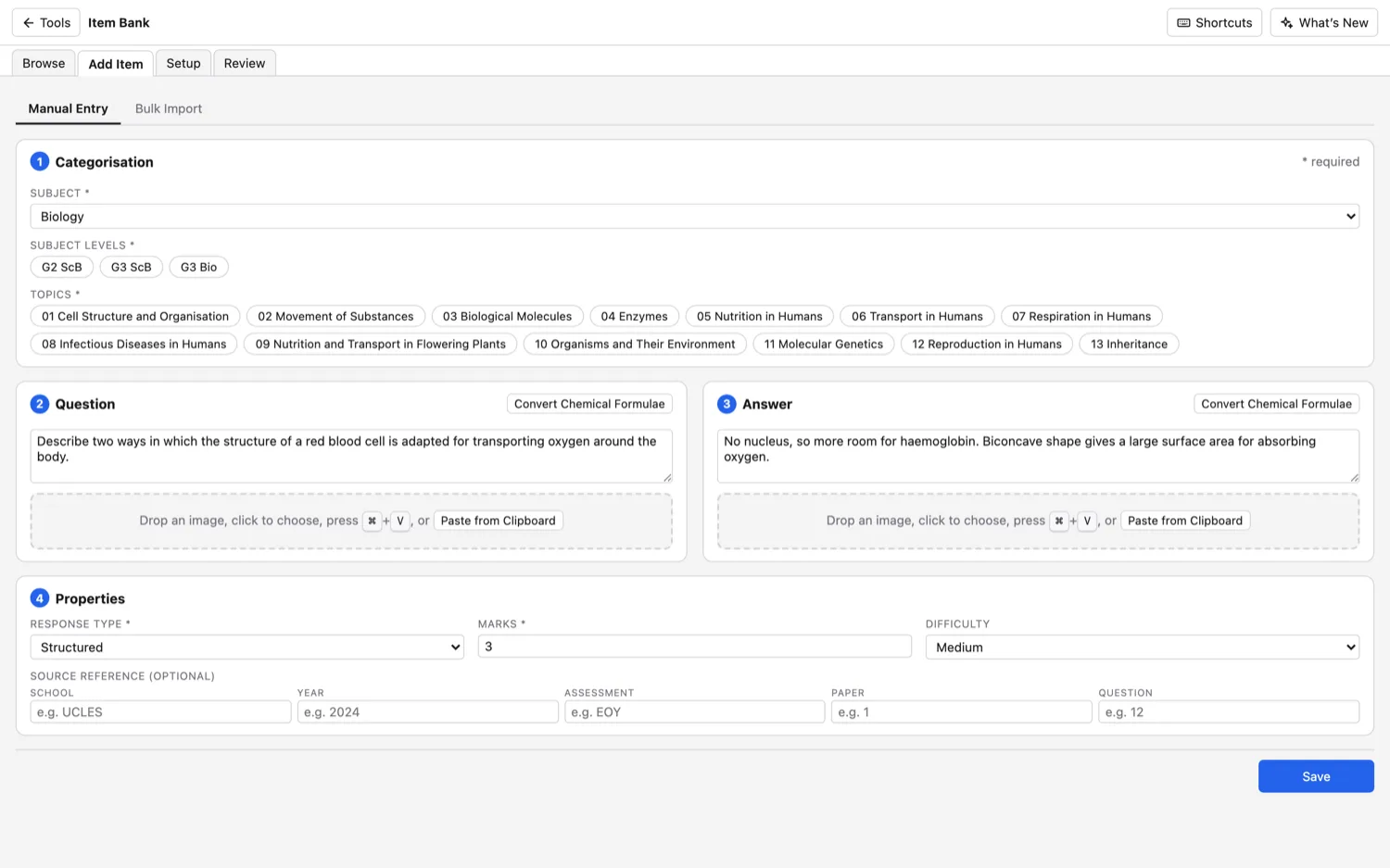Go back to Tools
This screenshot has height=868, width=1390.
coord(45,22)
